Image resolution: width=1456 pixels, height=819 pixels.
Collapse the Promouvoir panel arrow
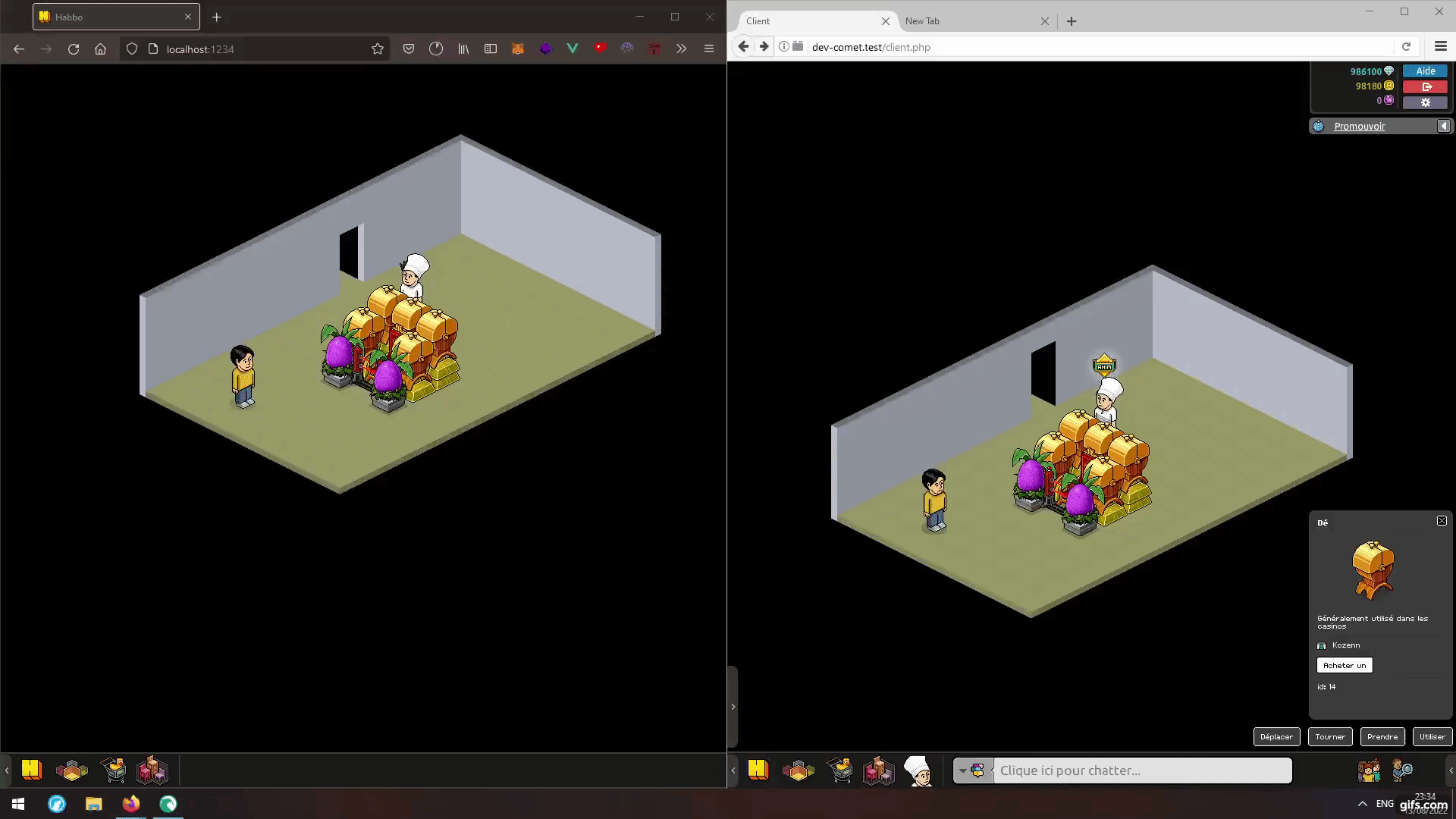point(1444,127)
